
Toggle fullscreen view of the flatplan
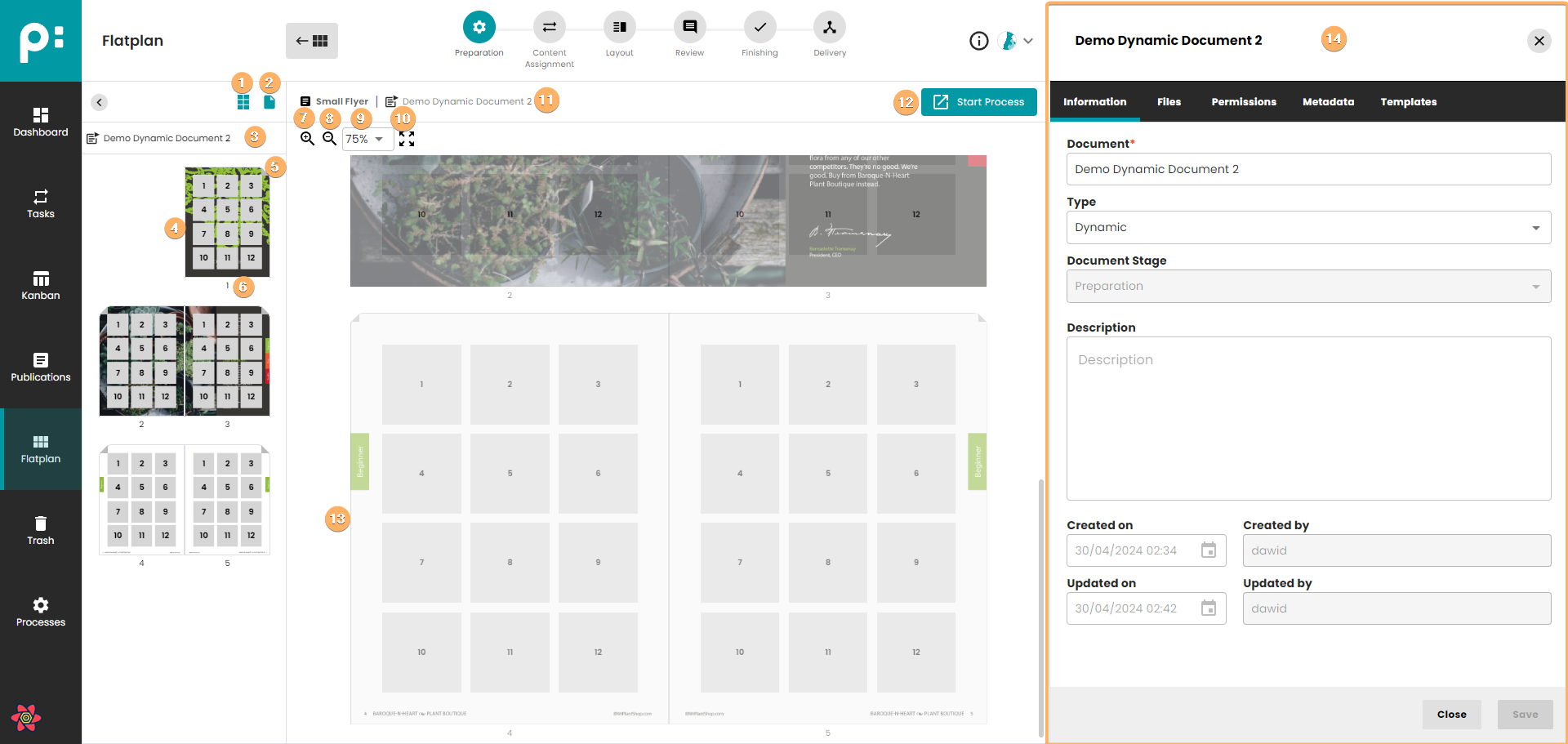407,139
